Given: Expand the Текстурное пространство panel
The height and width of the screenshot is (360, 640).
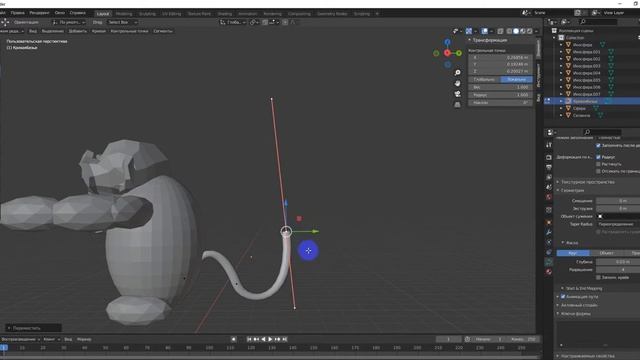Looking at the screenshot, I should coord(588,182).
